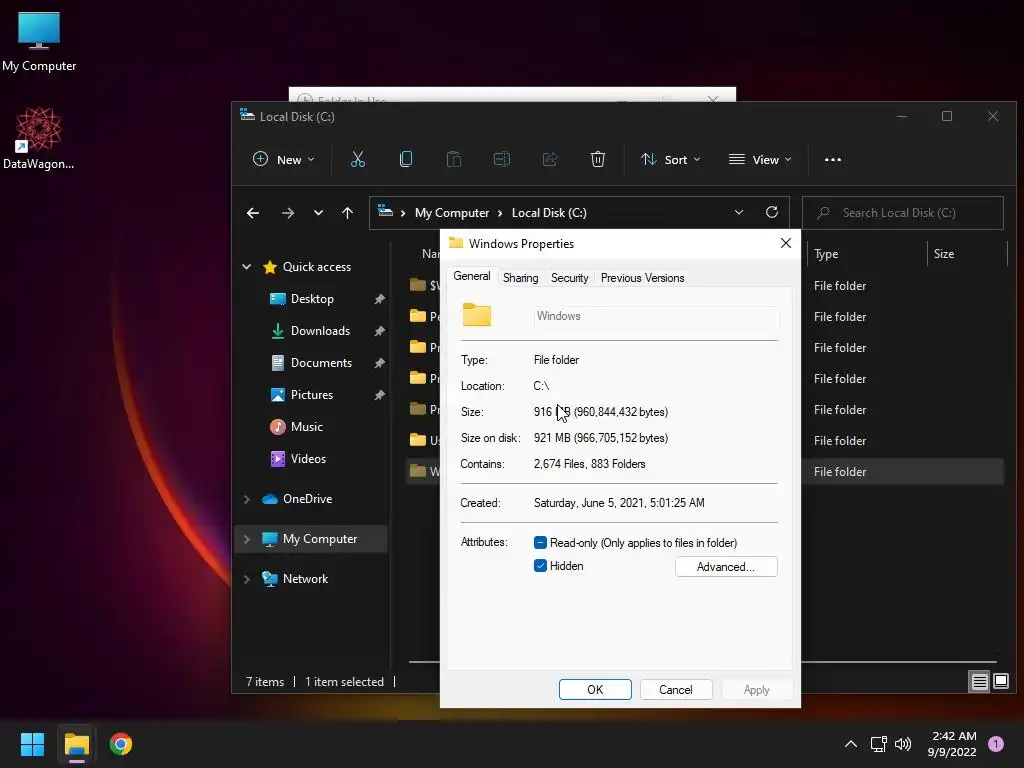This screenshot has height=768, width=1024.
Task: Click File Explorer on the taskbar
Action: [x=76, y=744]
